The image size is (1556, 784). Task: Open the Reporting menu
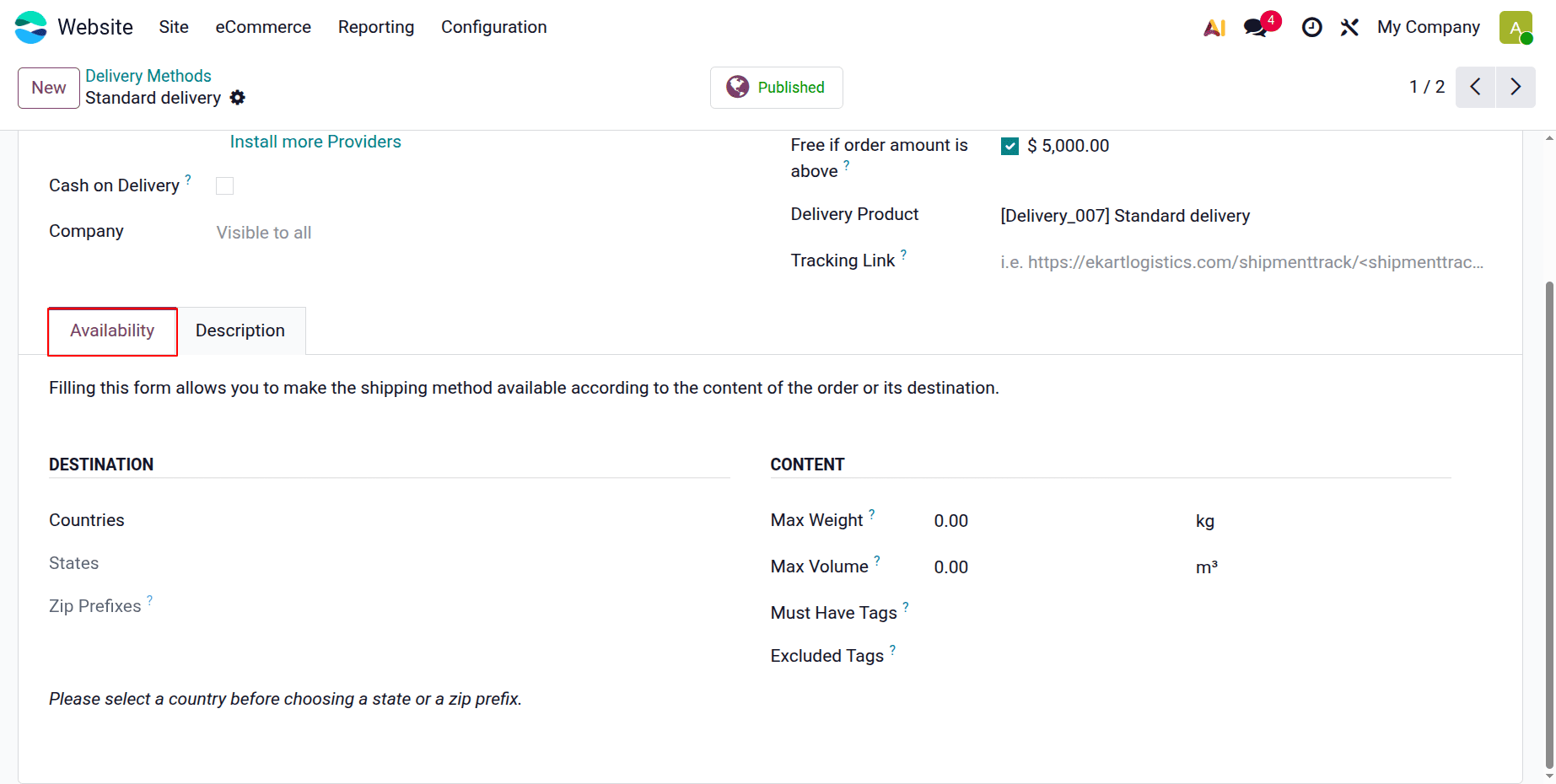(x=376, y=27)
